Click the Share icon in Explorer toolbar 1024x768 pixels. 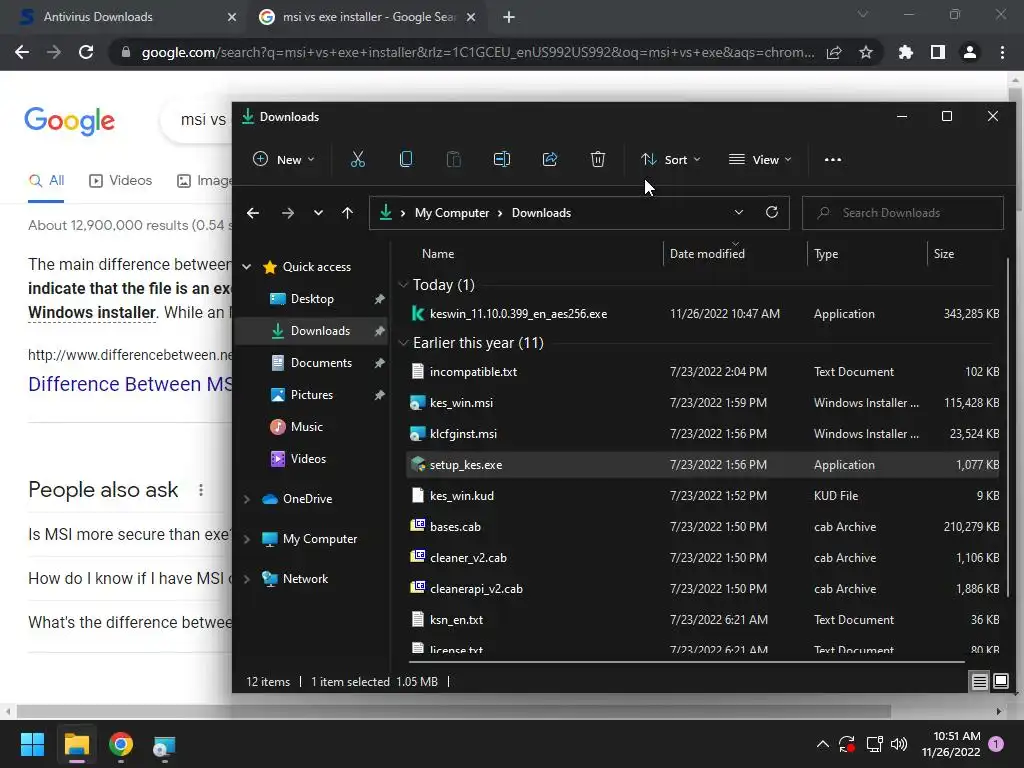[550, 159]
